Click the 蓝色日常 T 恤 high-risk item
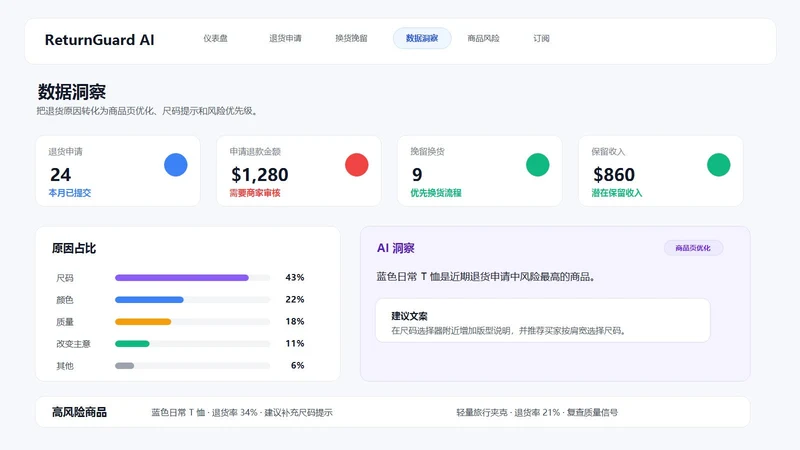Screen dimensions: 800x450 coord(241,412)
